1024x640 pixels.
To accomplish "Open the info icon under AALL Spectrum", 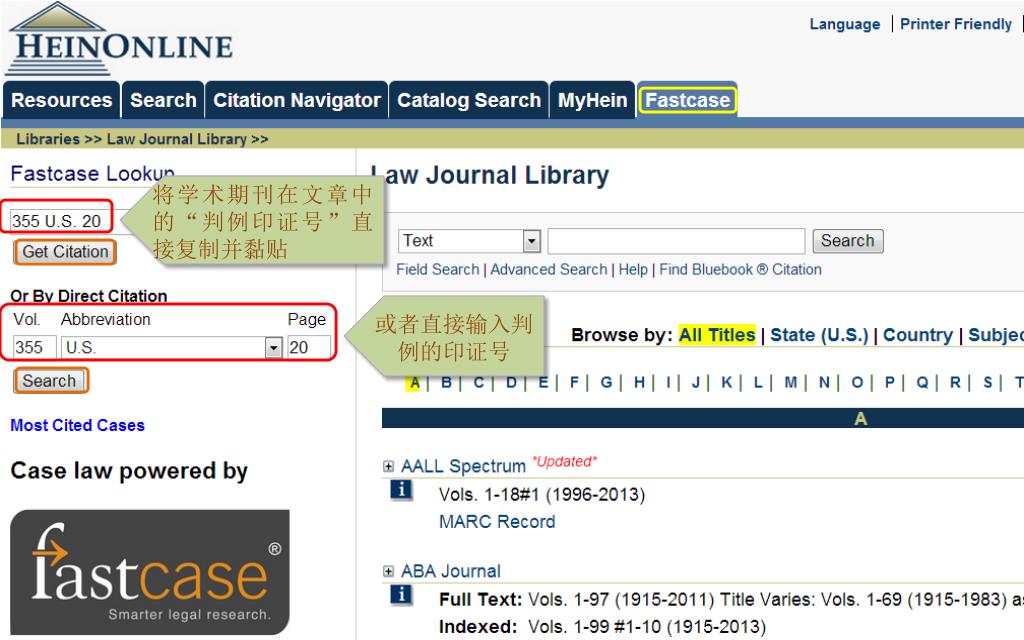I will tap(401, 489).
